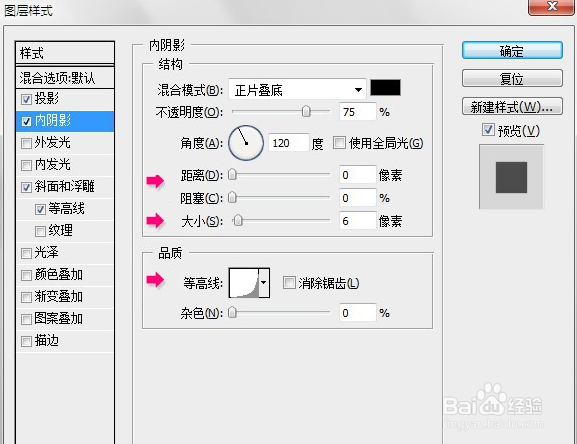Confirm with the 确定 button
This screenshot has height=444, width=577.
(512, 50)
